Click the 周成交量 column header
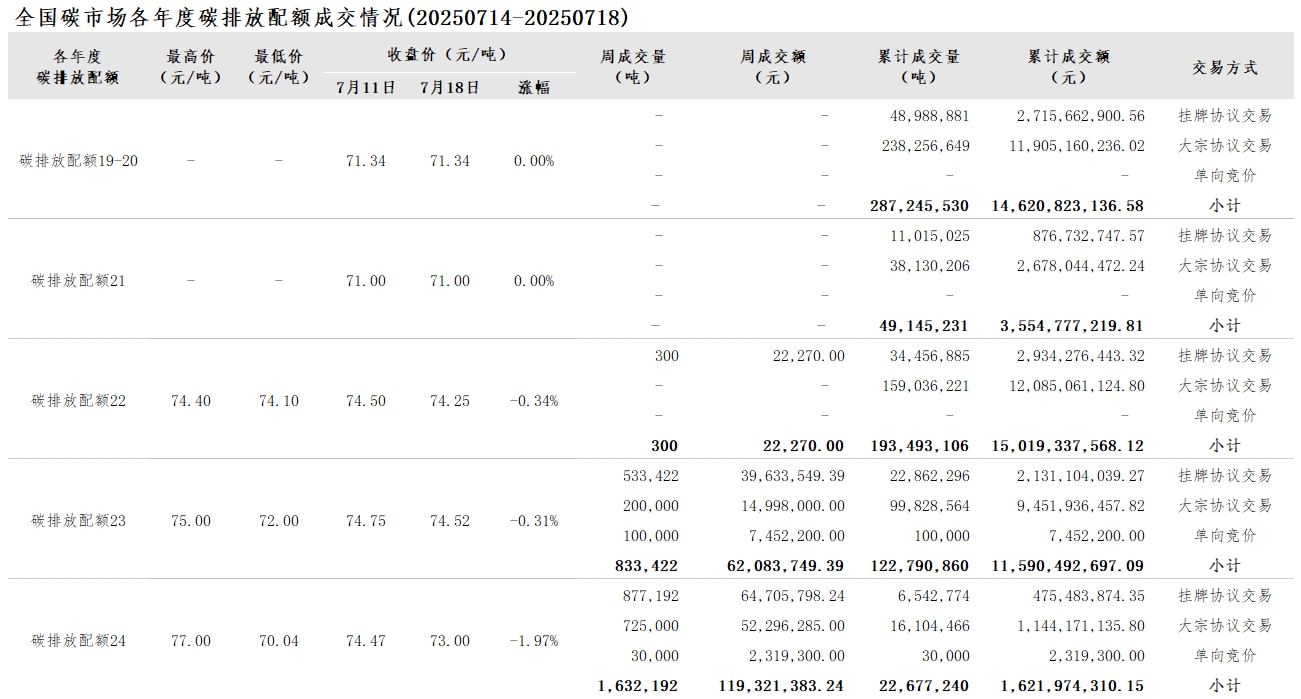The height and width of the screenshot is (699, 1301). (633, 67)
